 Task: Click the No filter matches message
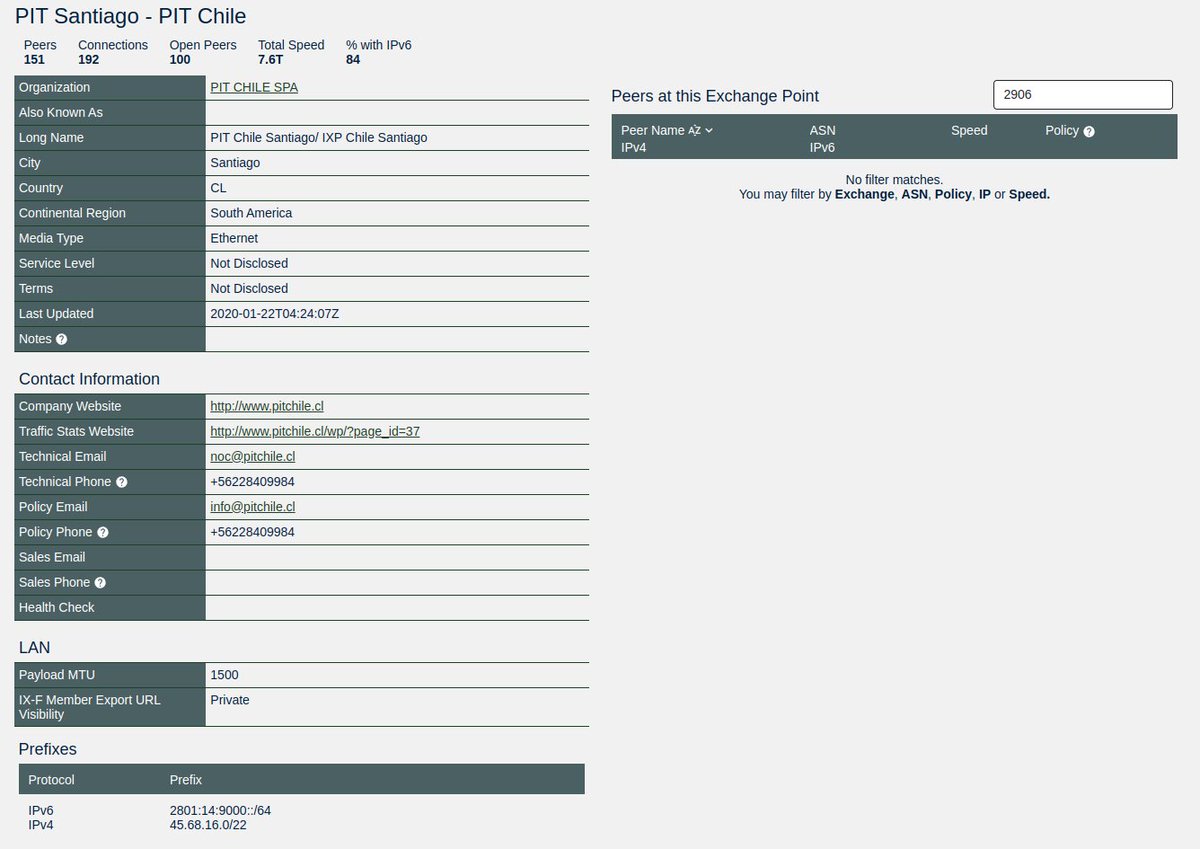pos(894,180)
